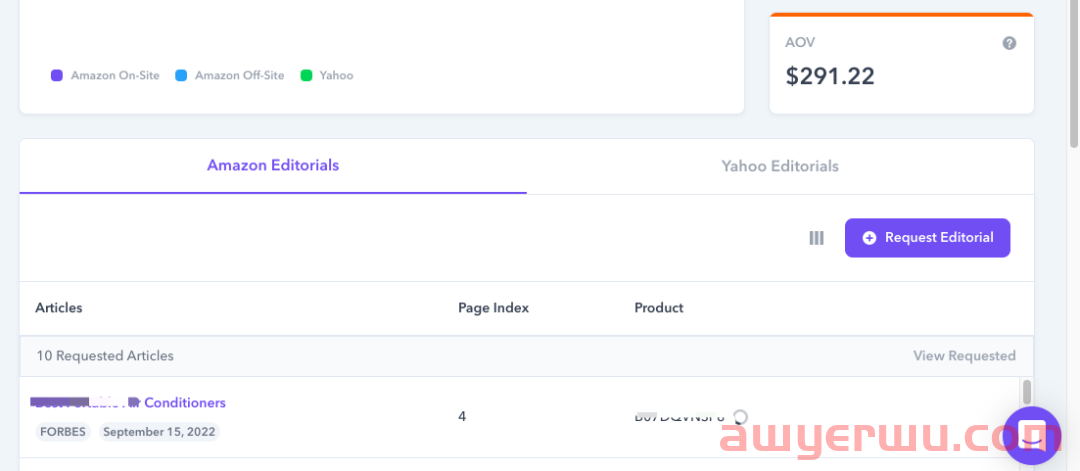Image resolution: width=1080 pixels, height=471 pixels.
Task: Switch to the Yahoo Editorials tab
Action: pyautogui.click(x=780, y=166)
